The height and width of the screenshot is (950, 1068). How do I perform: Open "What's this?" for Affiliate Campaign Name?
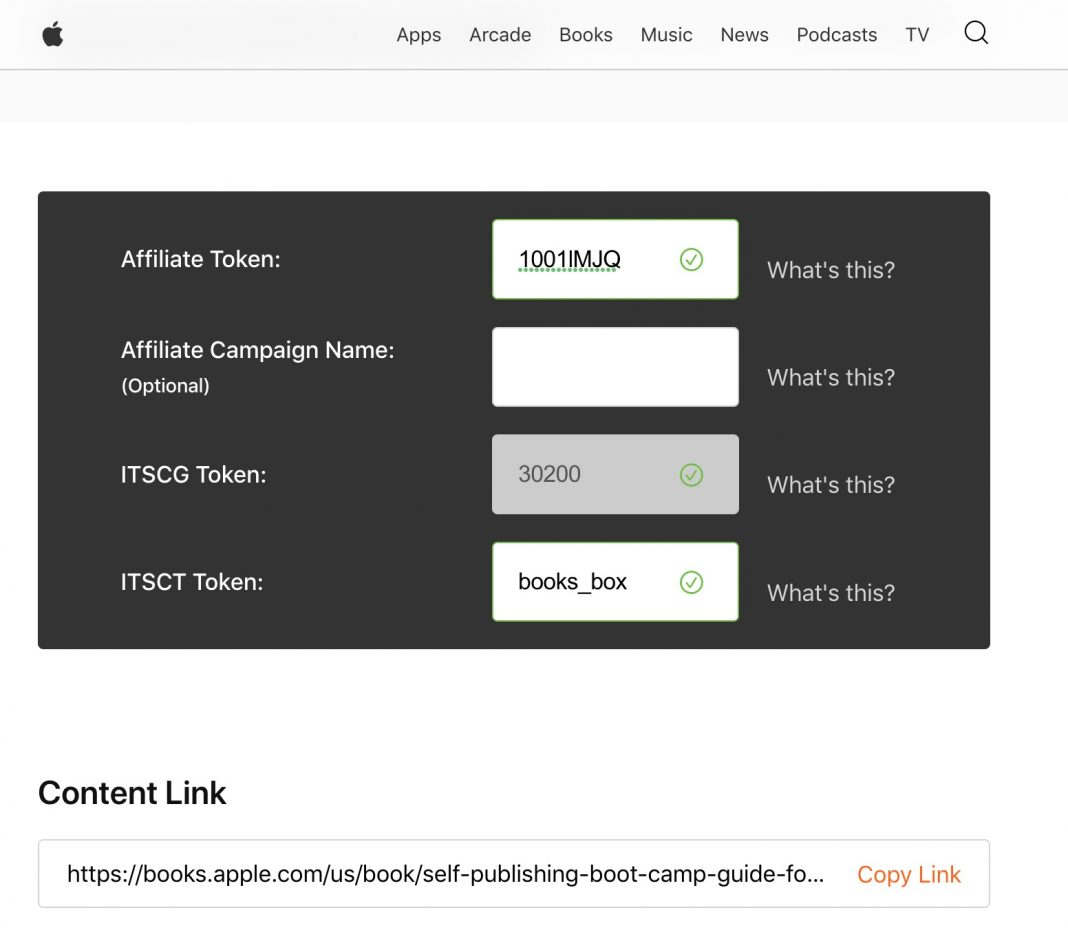tap(830, 378)
